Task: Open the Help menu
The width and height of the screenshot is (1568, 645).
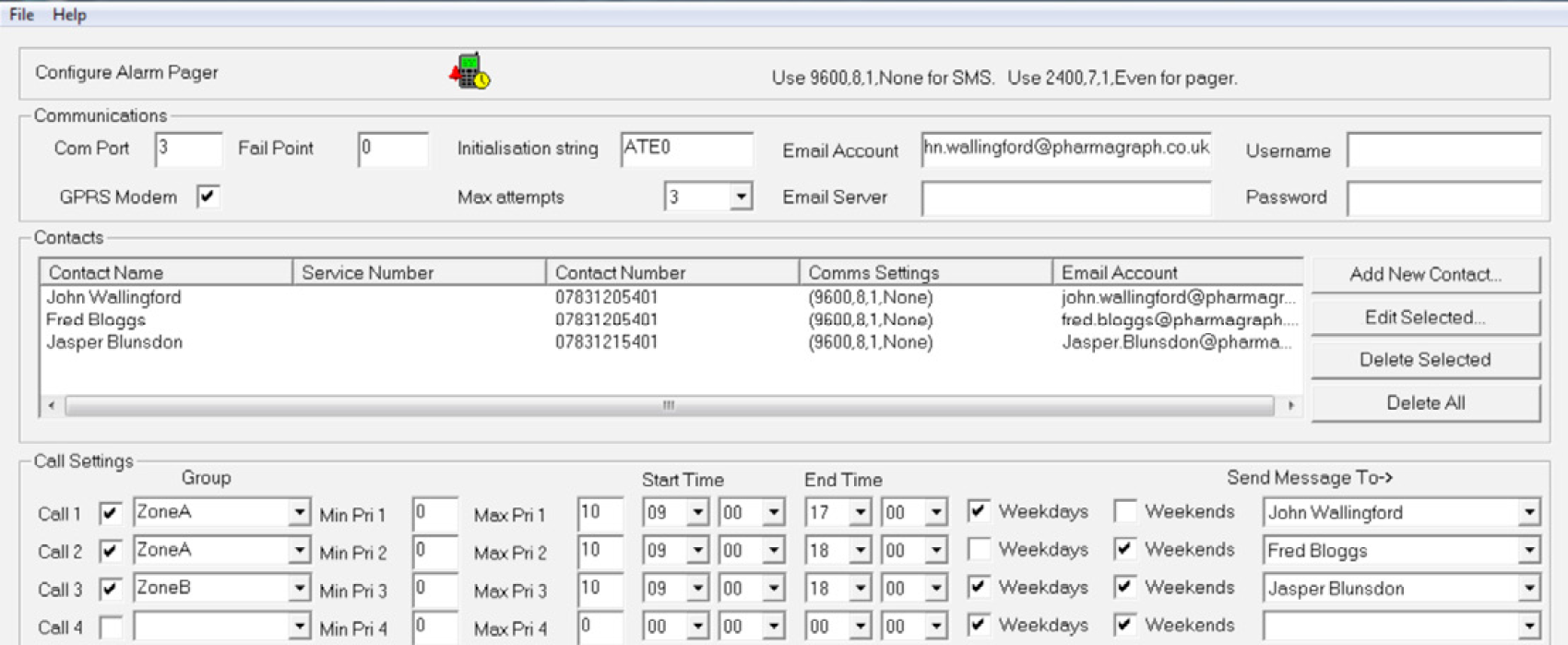Action: 69,15
